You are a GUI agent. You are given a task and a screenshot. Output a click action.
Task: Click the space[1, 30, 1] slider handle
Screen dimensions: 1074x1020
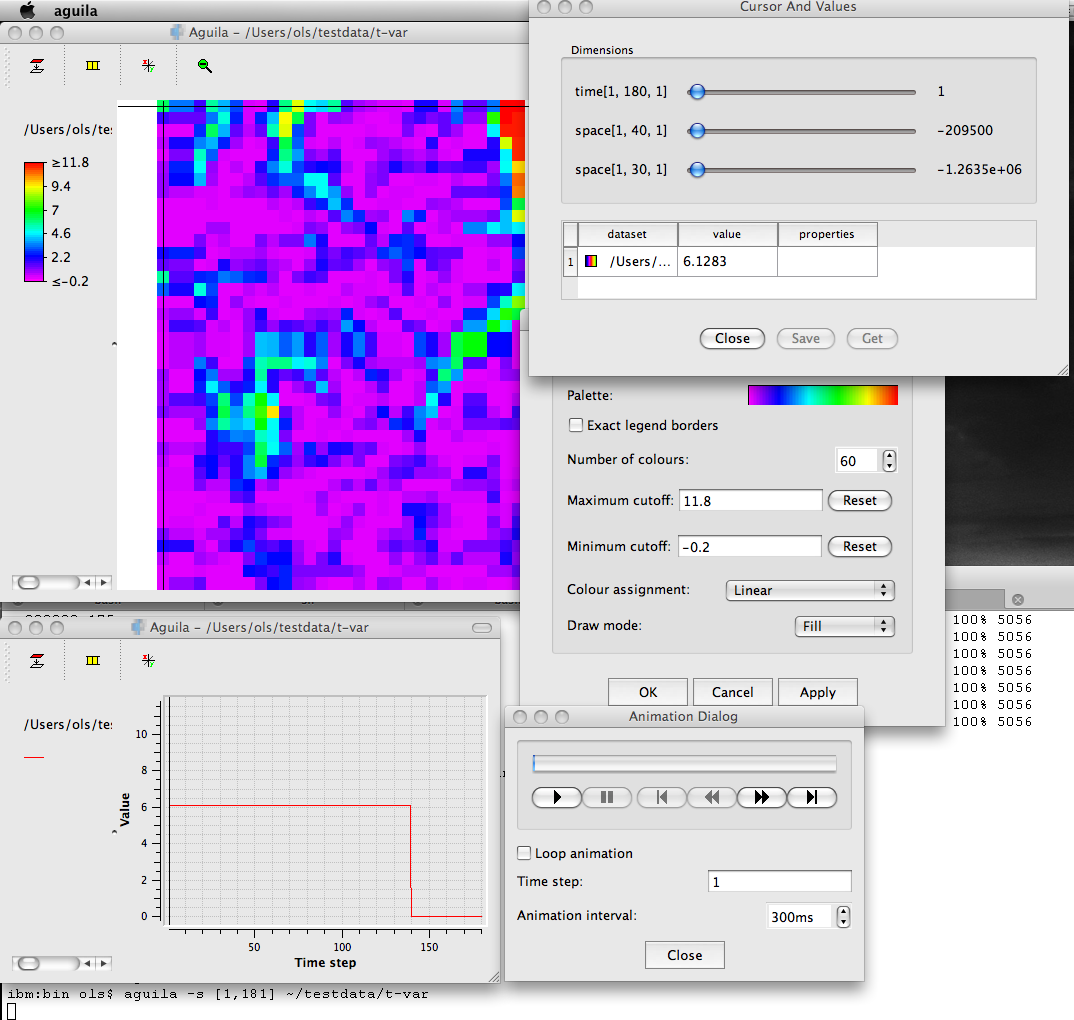pos(697,169)
